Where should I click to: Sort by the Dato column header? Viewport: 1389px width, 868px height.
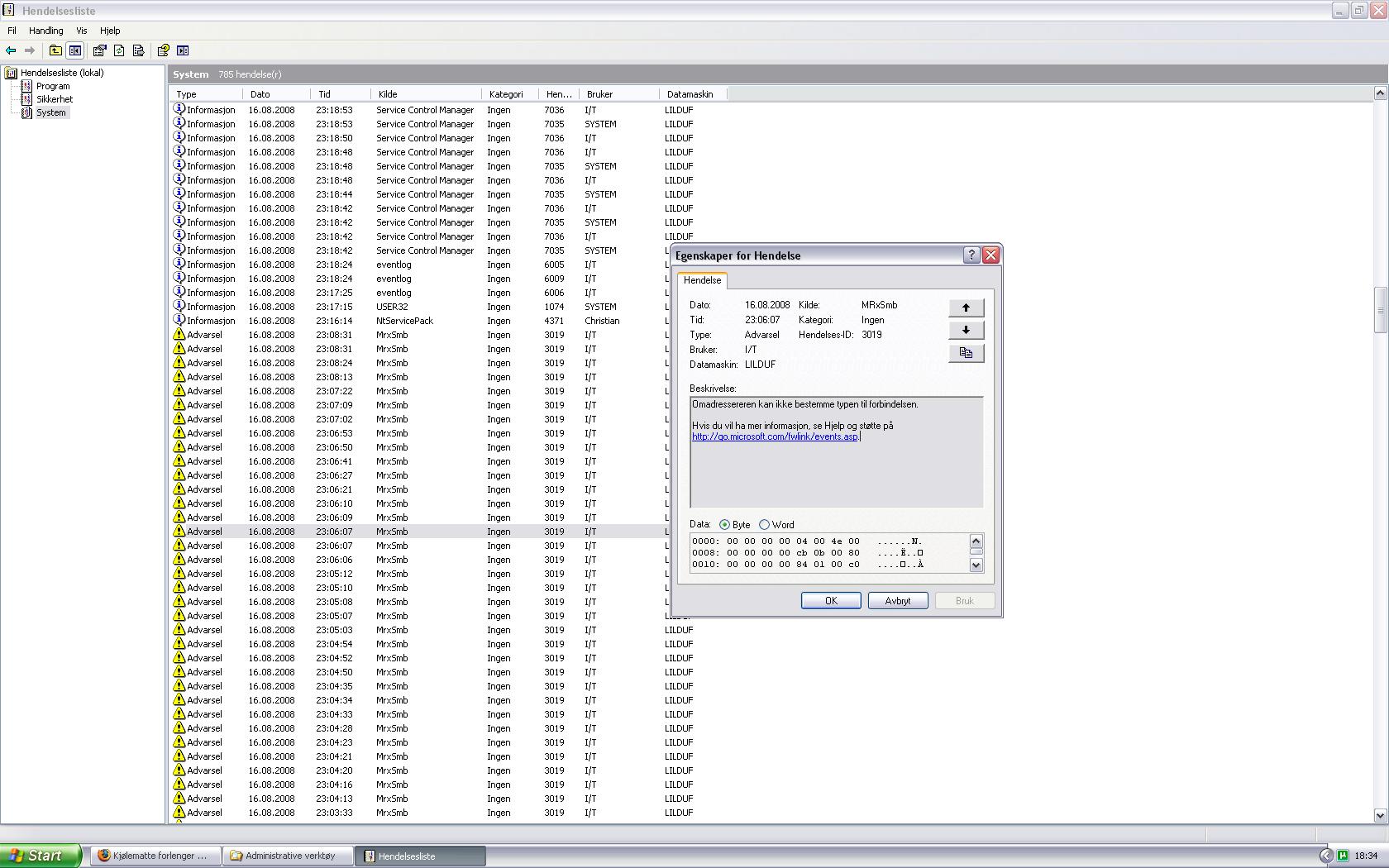[277, 94]
